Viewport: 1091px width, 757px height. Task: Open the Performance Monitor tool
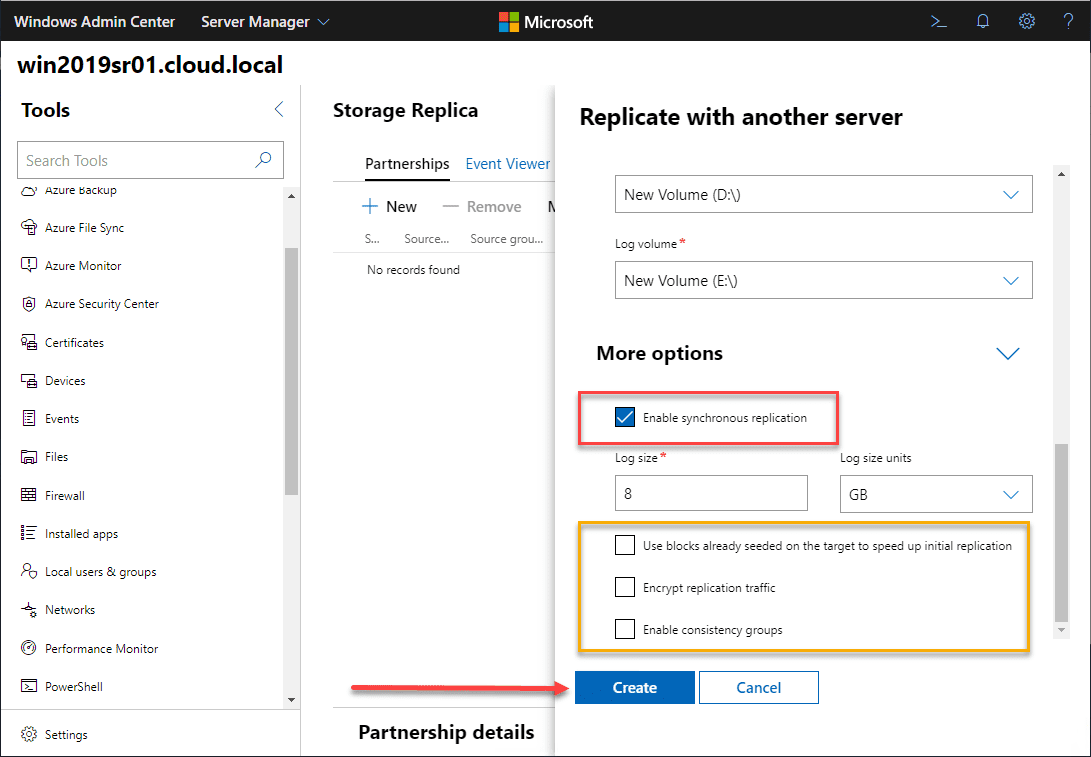(101, 648)
